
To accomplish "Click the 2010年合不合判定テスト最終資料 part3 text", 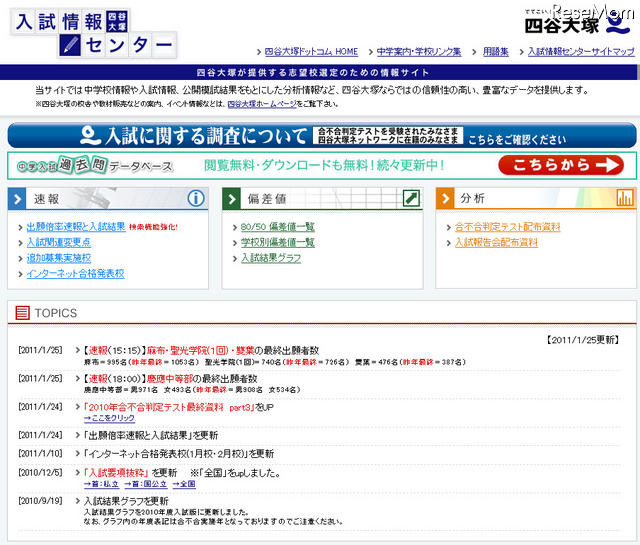I will pos(169,407).
